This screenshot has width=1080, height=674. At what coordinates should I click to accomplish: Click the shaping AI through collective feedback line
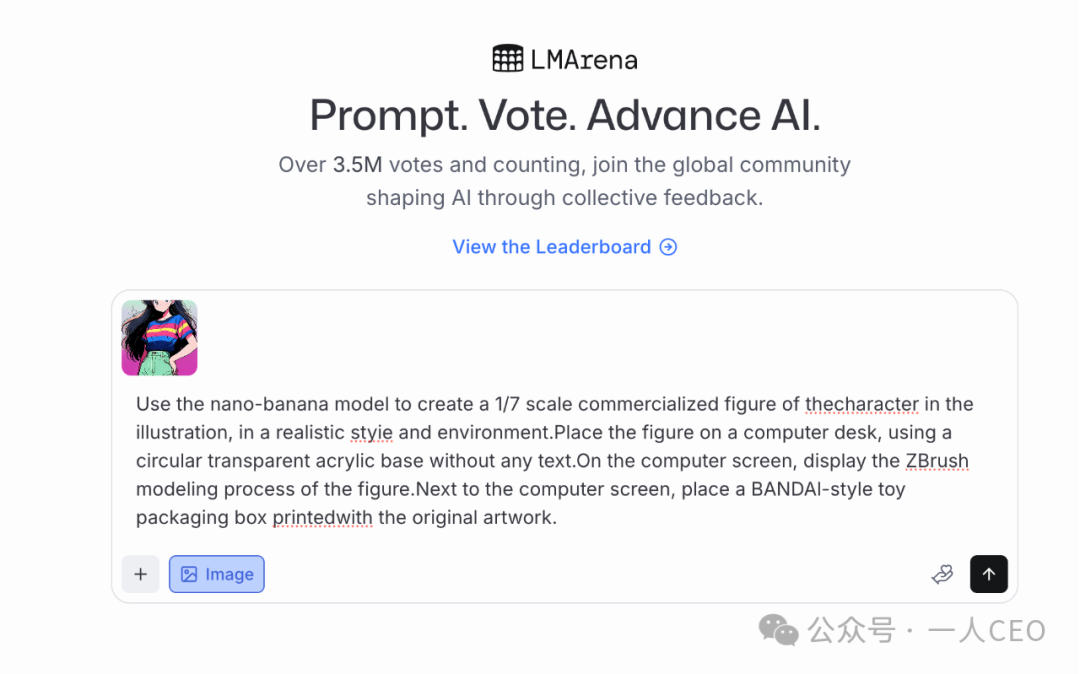point(564,198)
